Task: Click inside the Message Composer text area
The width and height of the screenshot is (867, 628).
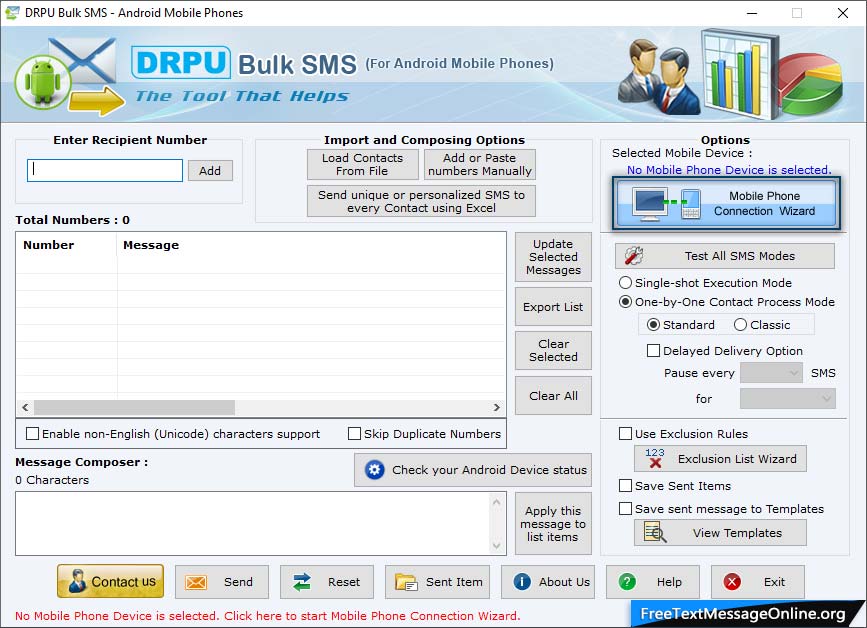Action: [253, 523]
